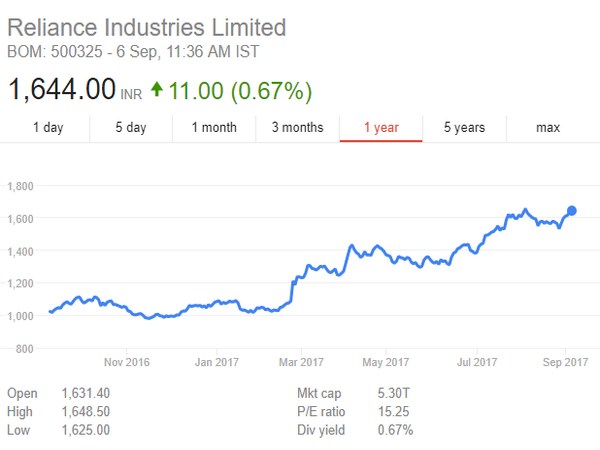
Task: Select the 1 year tab
Action: point(381,127)
